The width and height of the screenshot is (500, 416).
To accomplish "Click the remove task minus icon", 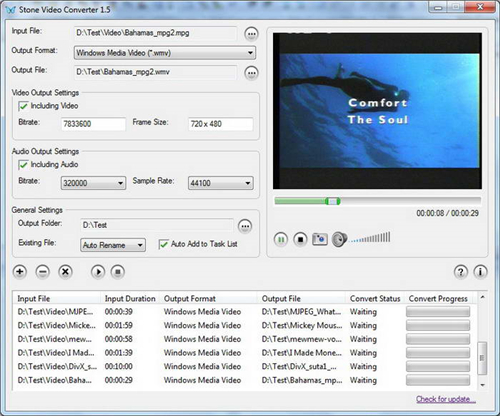I will (x=42, y=272).
